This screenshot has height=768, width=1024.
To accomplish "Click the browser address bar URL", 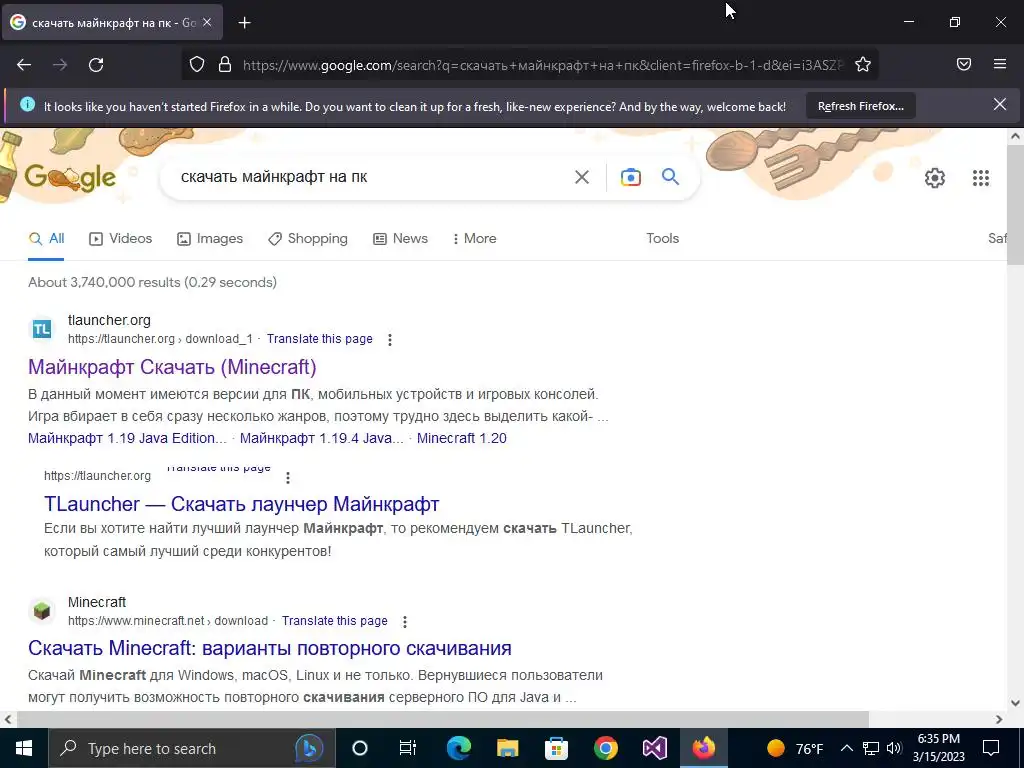I will (543, 65).
